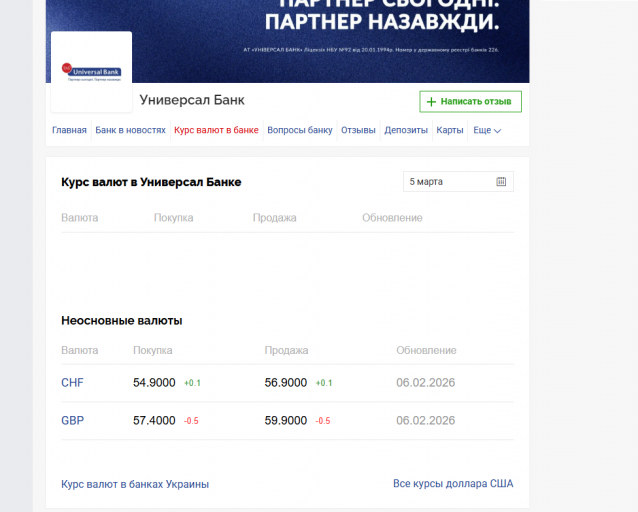Switch to the Отзывы tab
The height and width of the screenshot is (512, 638).
358,130
